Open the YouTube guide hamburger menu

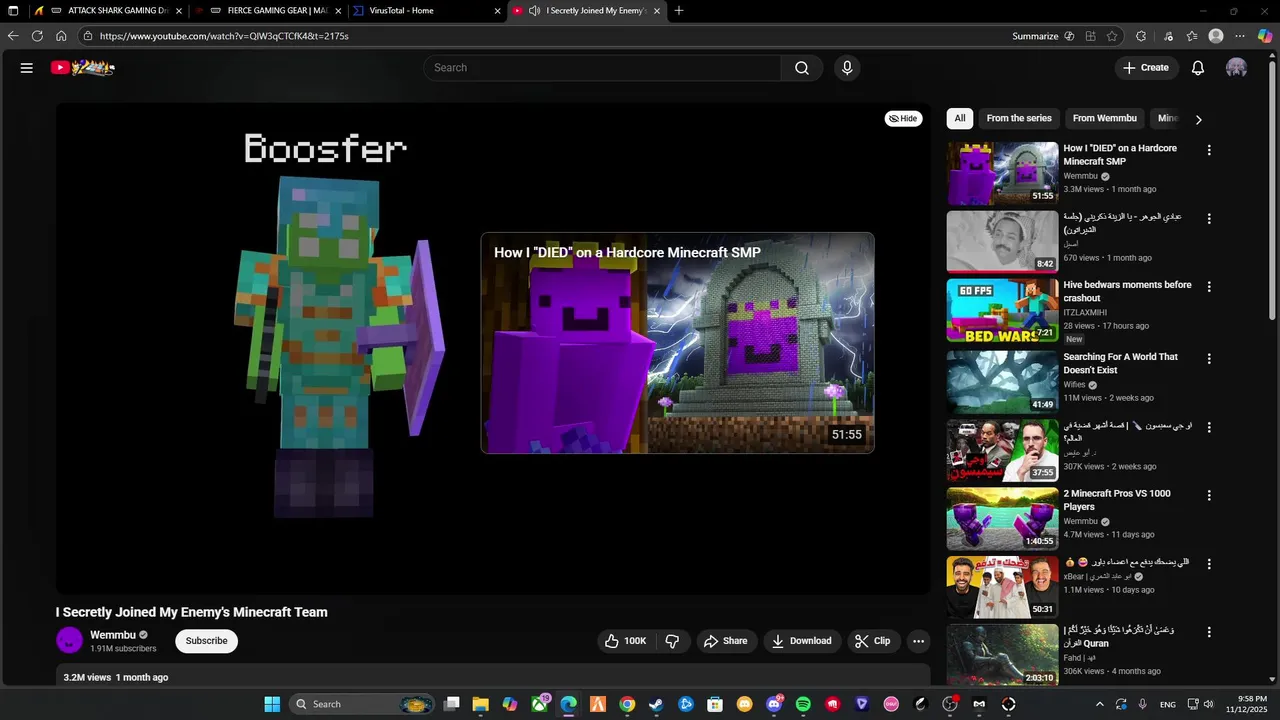27,68
